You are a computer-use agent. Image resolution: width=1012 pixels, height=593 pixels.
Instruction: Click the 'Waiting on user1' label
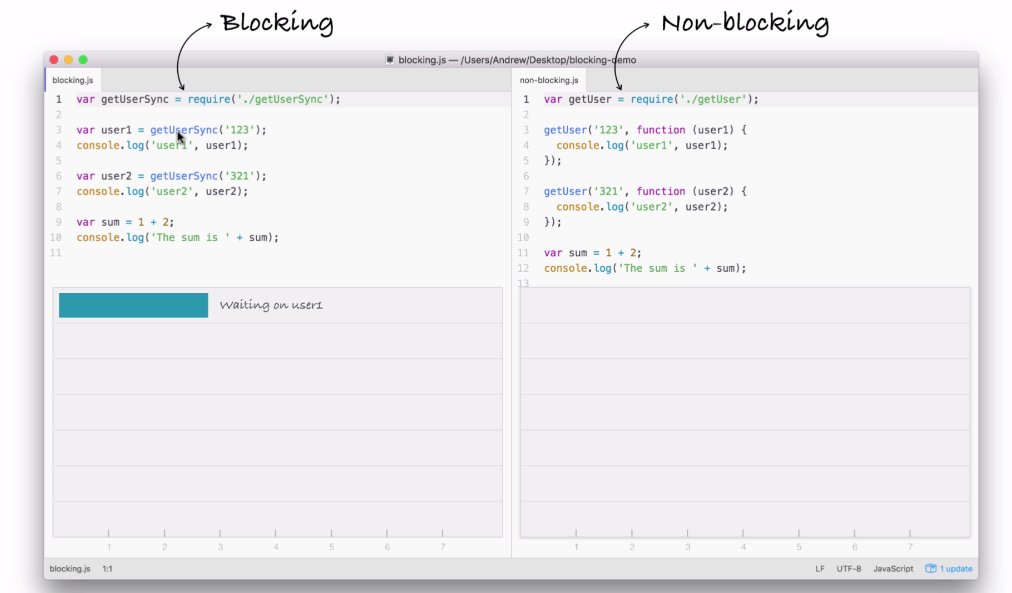271,305
